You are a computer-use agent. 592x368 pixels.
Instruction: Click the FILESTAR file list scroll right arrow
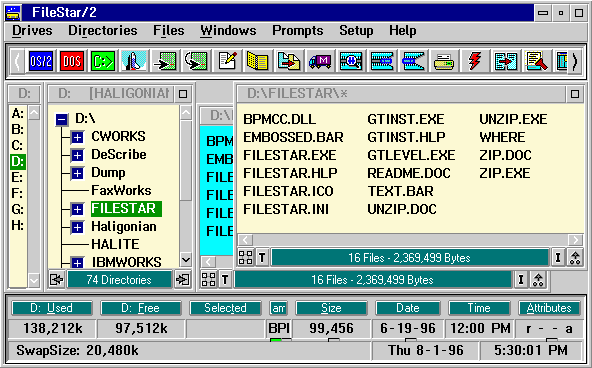(575, 240)
